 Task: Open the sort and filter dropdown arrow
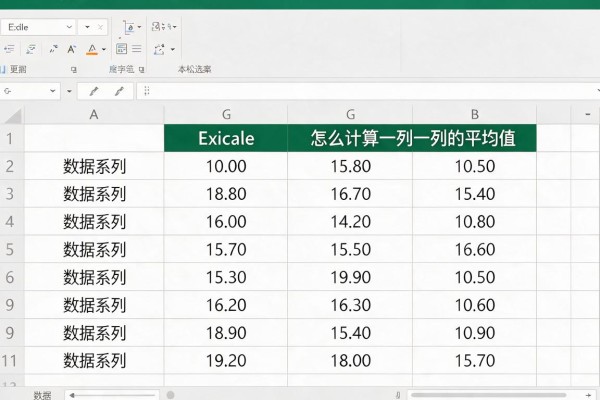coord(175,27)
